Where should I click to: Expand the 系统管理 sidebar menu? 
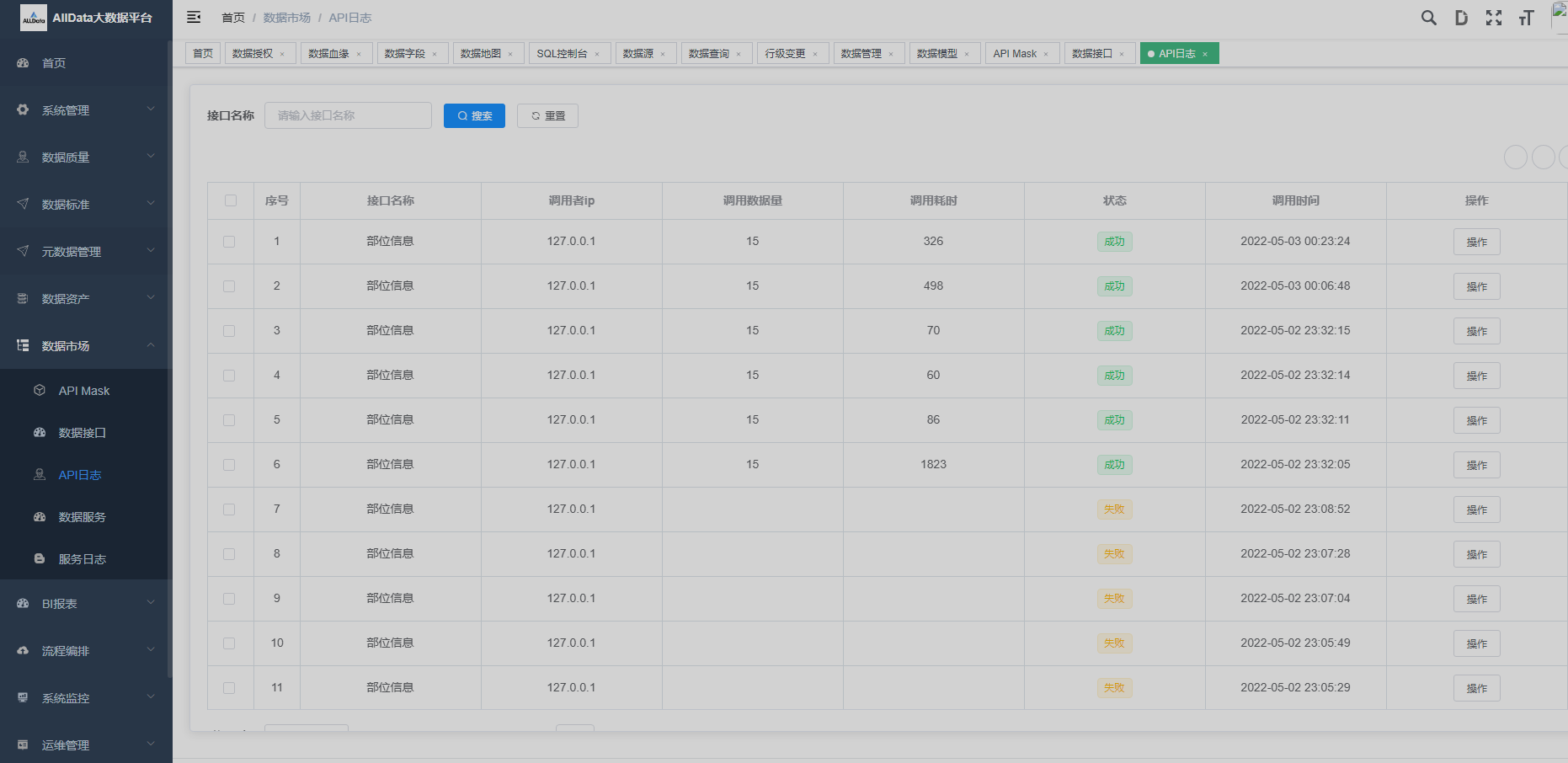click(x=84, y=110)
